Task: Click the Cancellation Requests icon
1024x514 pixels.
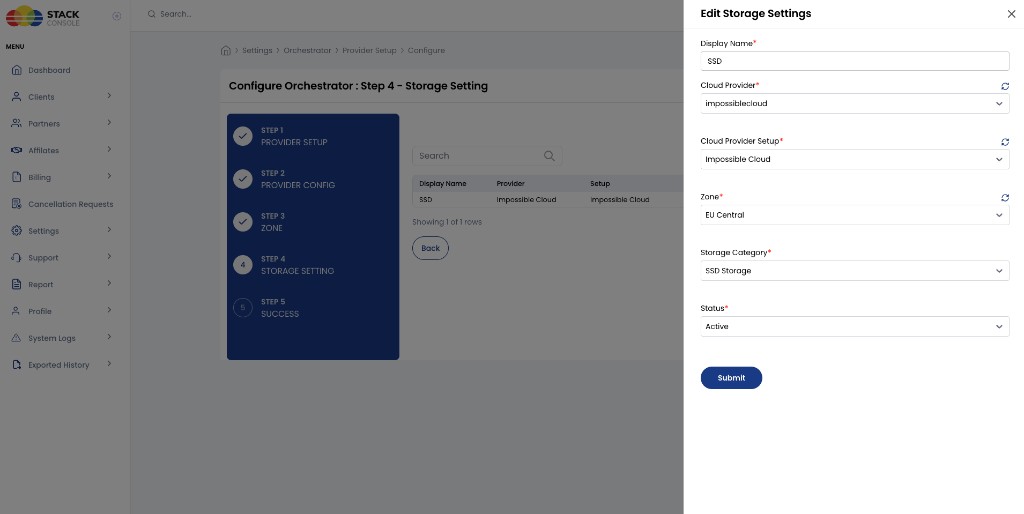Action: 17,204
